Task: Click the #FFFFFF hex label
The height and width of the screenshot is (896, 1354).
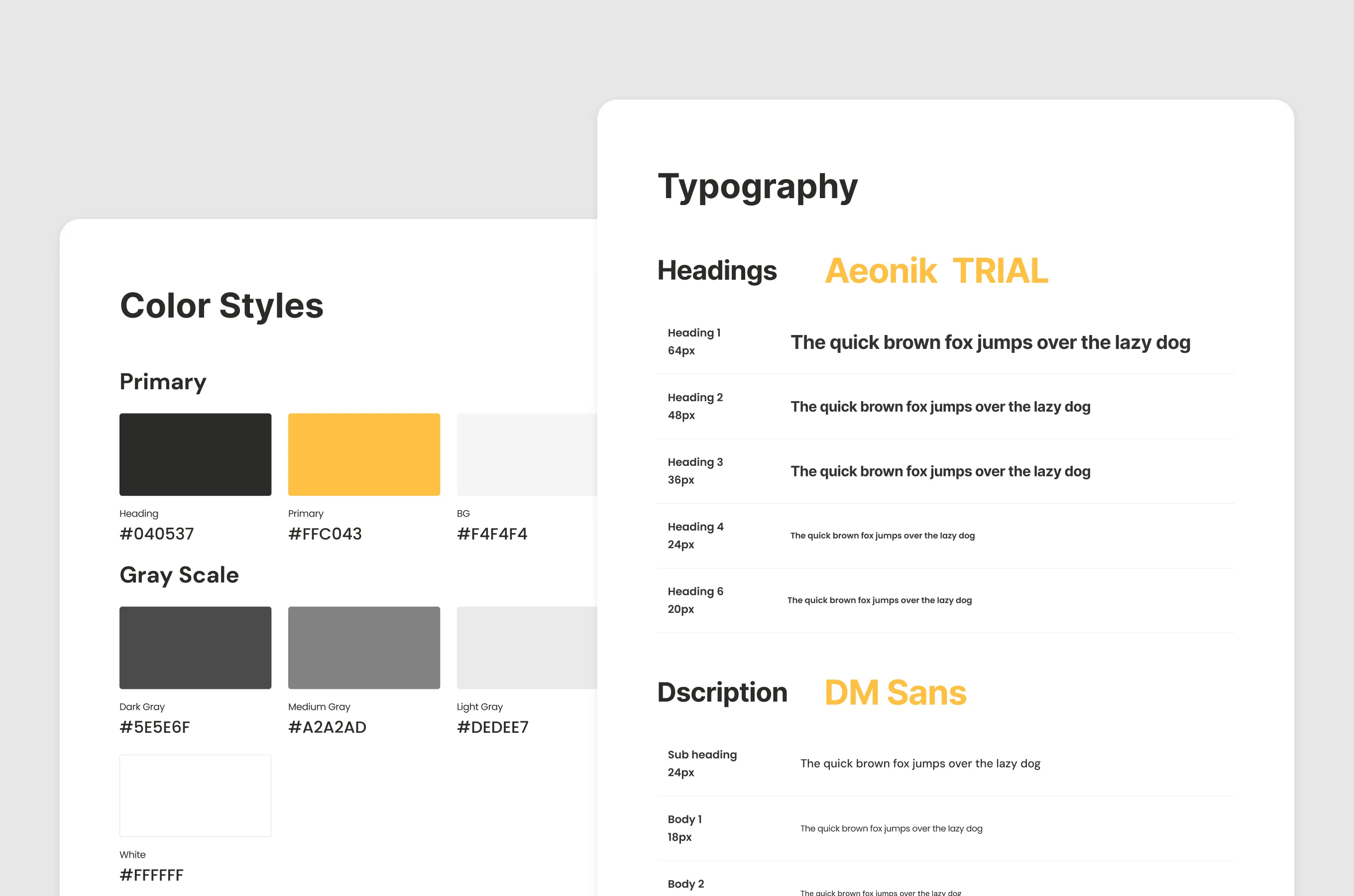Action: tap(151, 875)
